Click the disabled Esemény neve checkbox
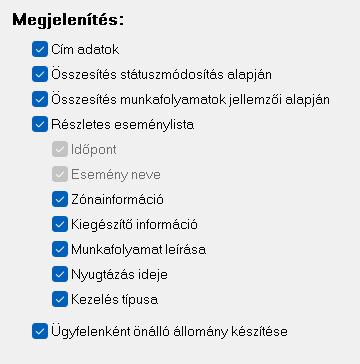This screenshot has height=364, width=360. tap(60, 174)
